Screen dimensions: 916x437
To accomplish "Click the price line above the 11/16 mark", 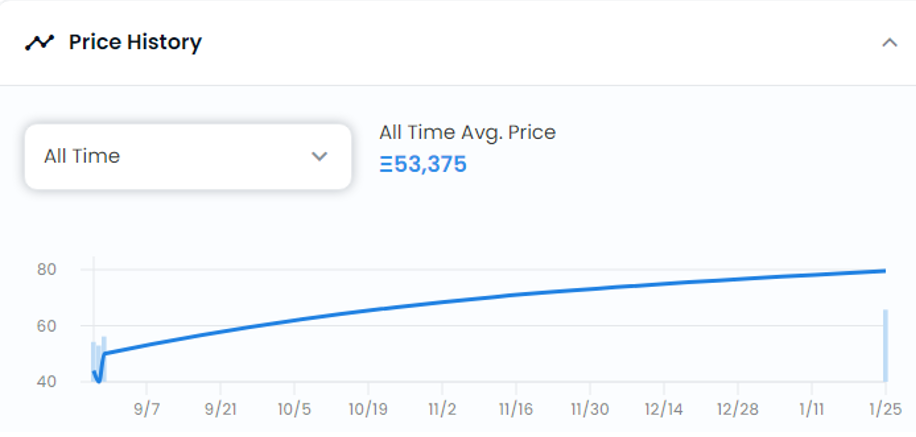I will [516, 294].
